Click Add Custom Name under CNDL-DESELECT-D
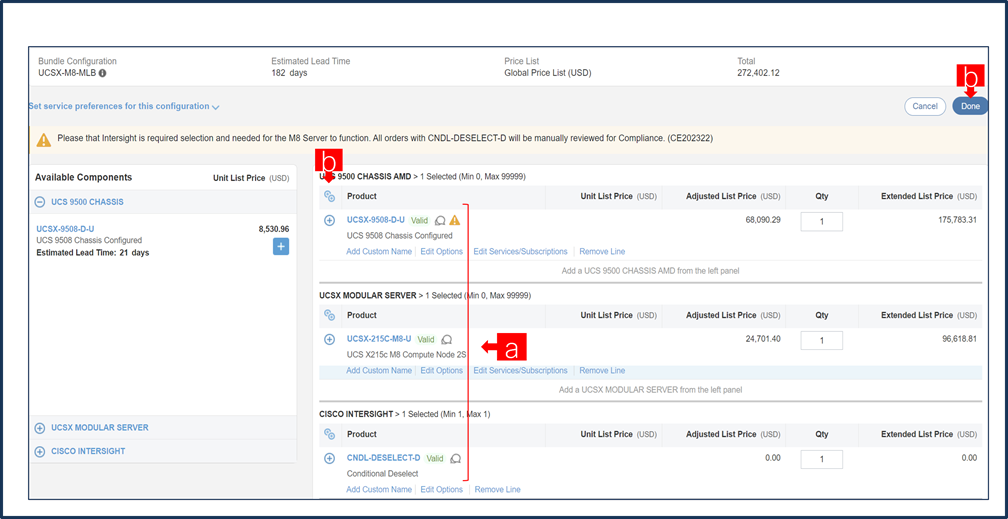 379,489
